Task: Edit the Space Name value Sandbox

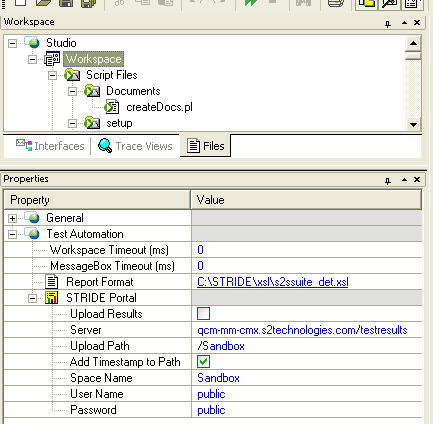Action: pos(306,378)
